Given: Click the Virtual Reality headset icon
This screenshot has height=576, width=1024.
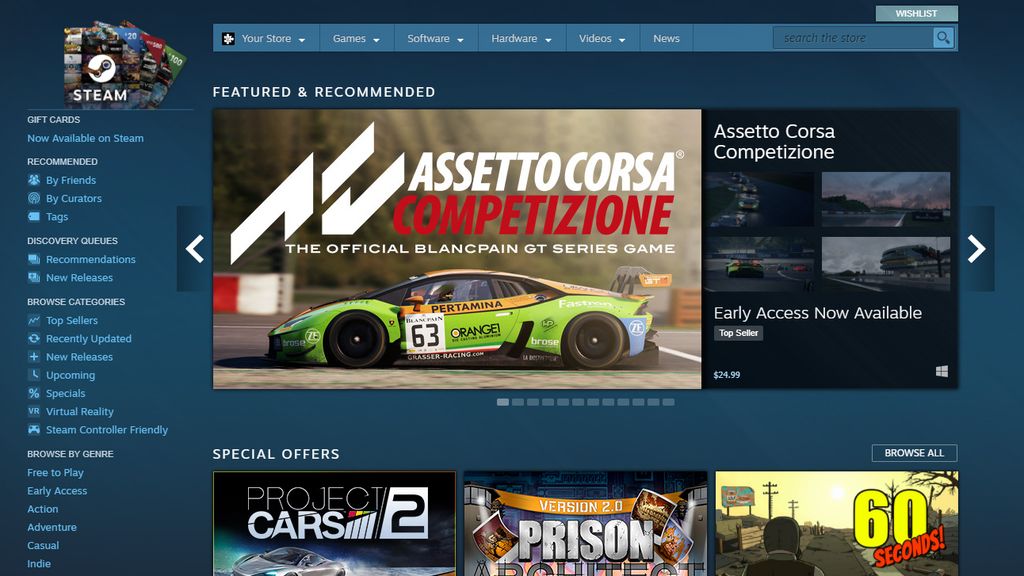Looking at the screenshot, I should [x=34, y=411].
